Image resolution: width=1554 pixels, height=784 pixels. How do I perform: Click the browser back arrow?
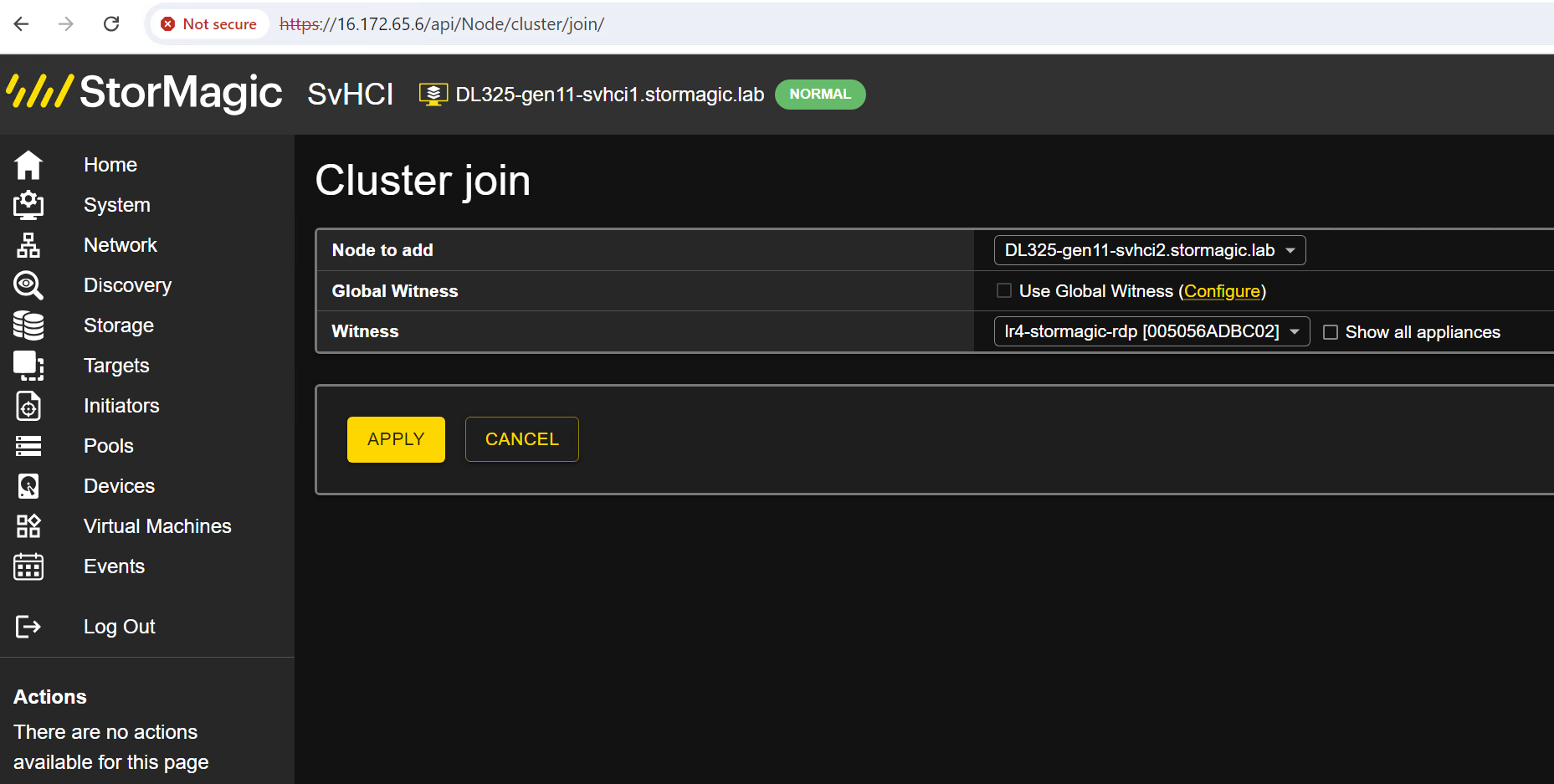click(x=22, y=23)
